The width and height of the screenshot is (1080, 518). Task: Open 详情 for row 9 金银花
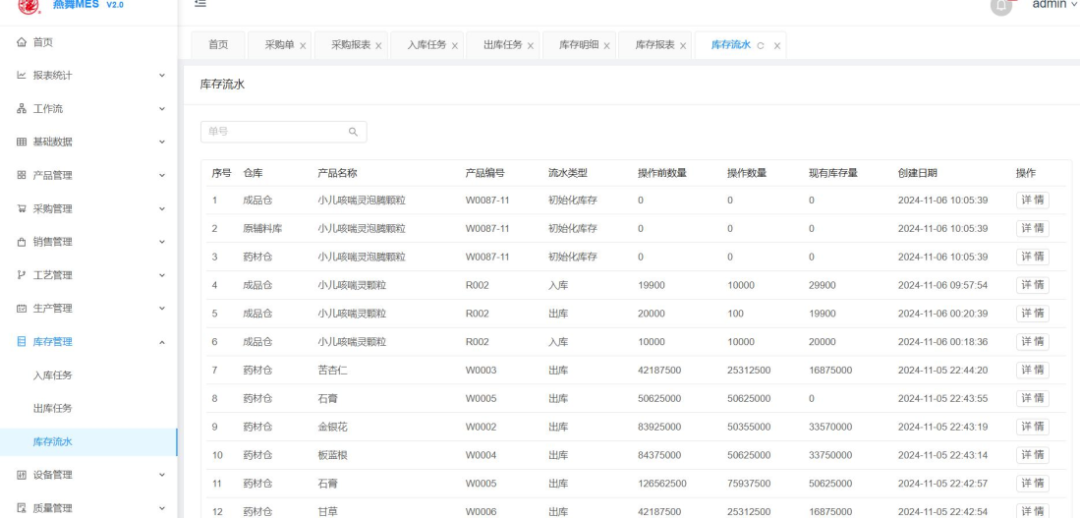[1032, 427]
